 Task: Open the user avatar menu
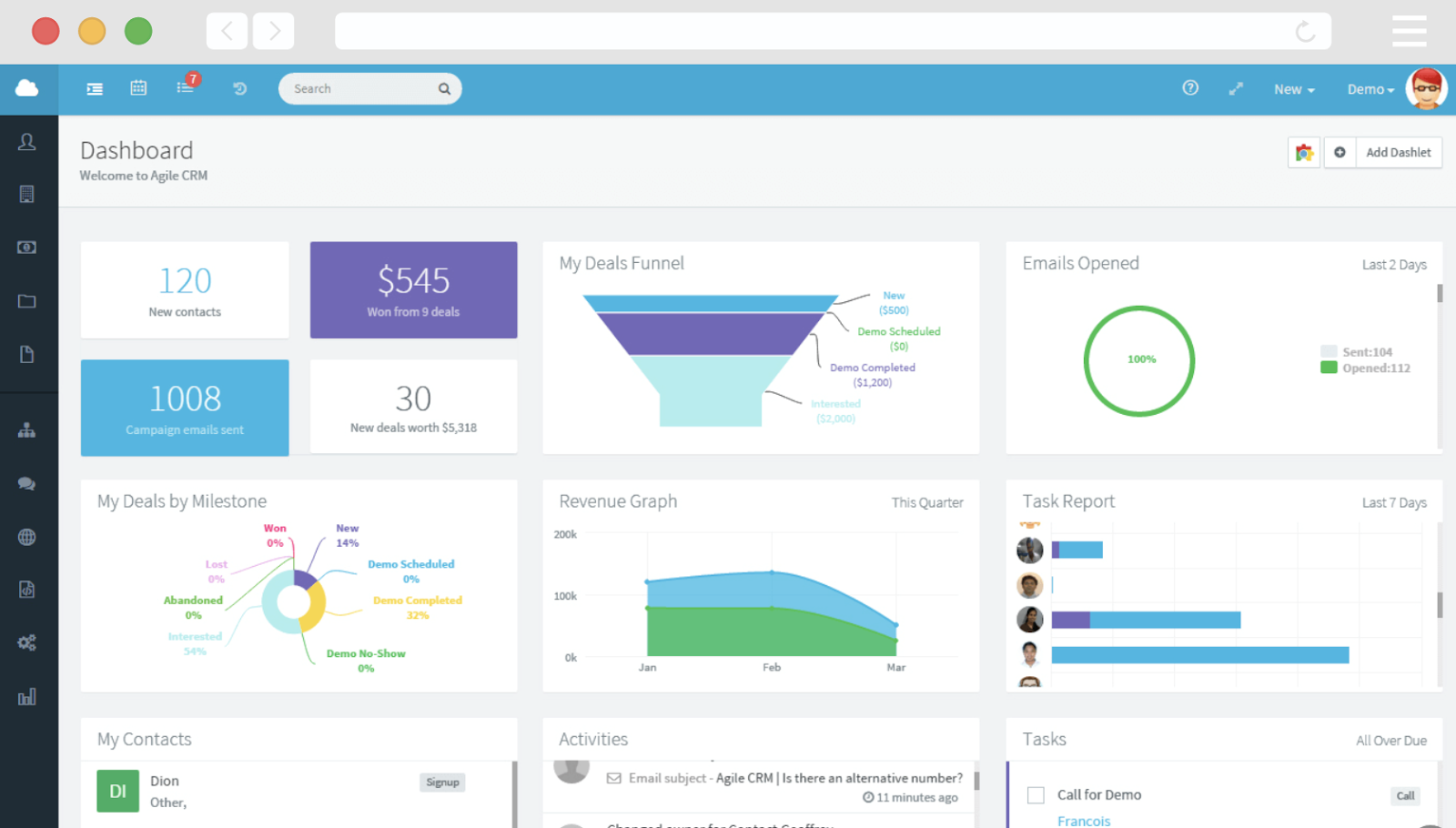pos(1425,89)
